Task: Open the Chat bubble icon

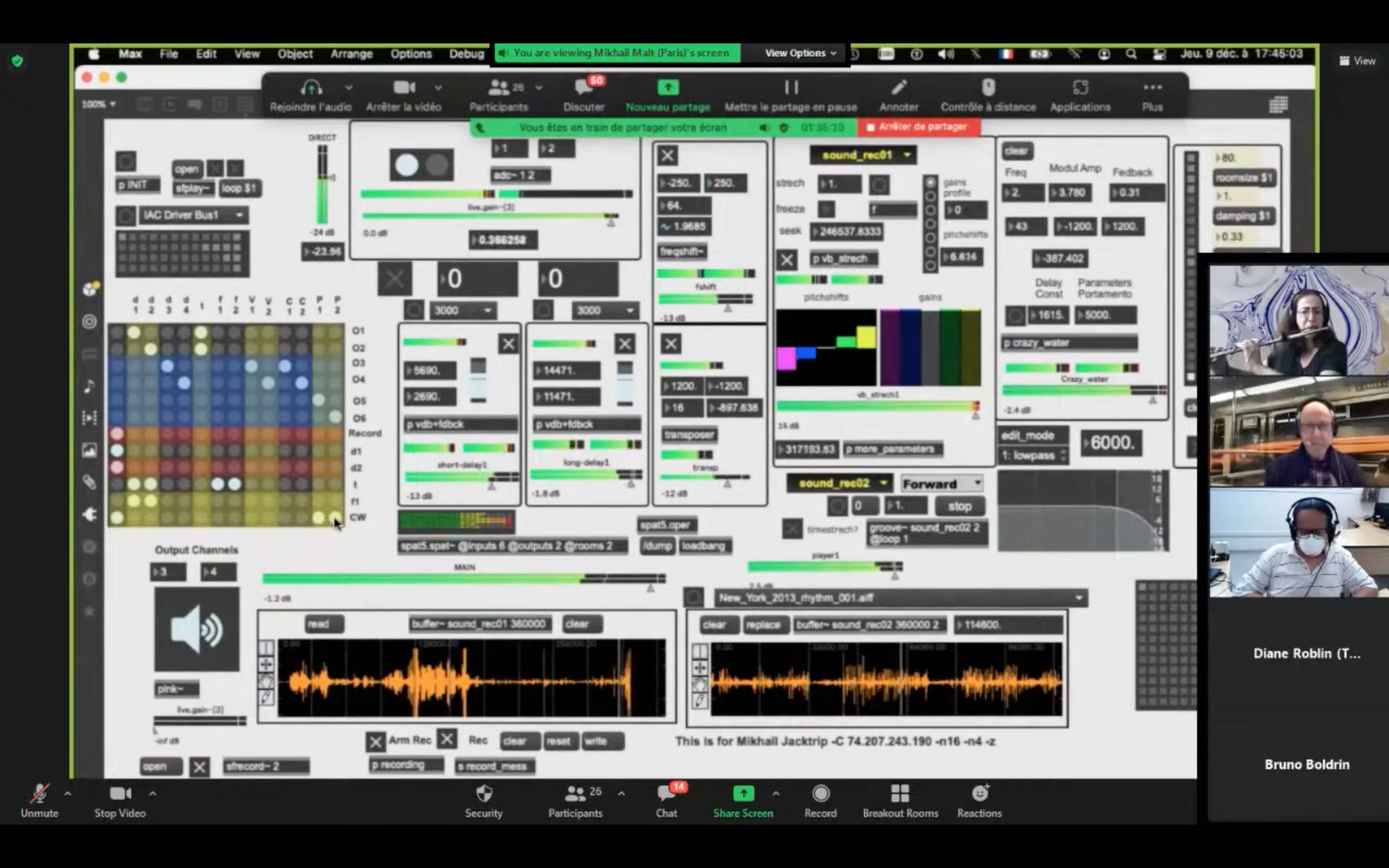Action: tap(666, 793)
